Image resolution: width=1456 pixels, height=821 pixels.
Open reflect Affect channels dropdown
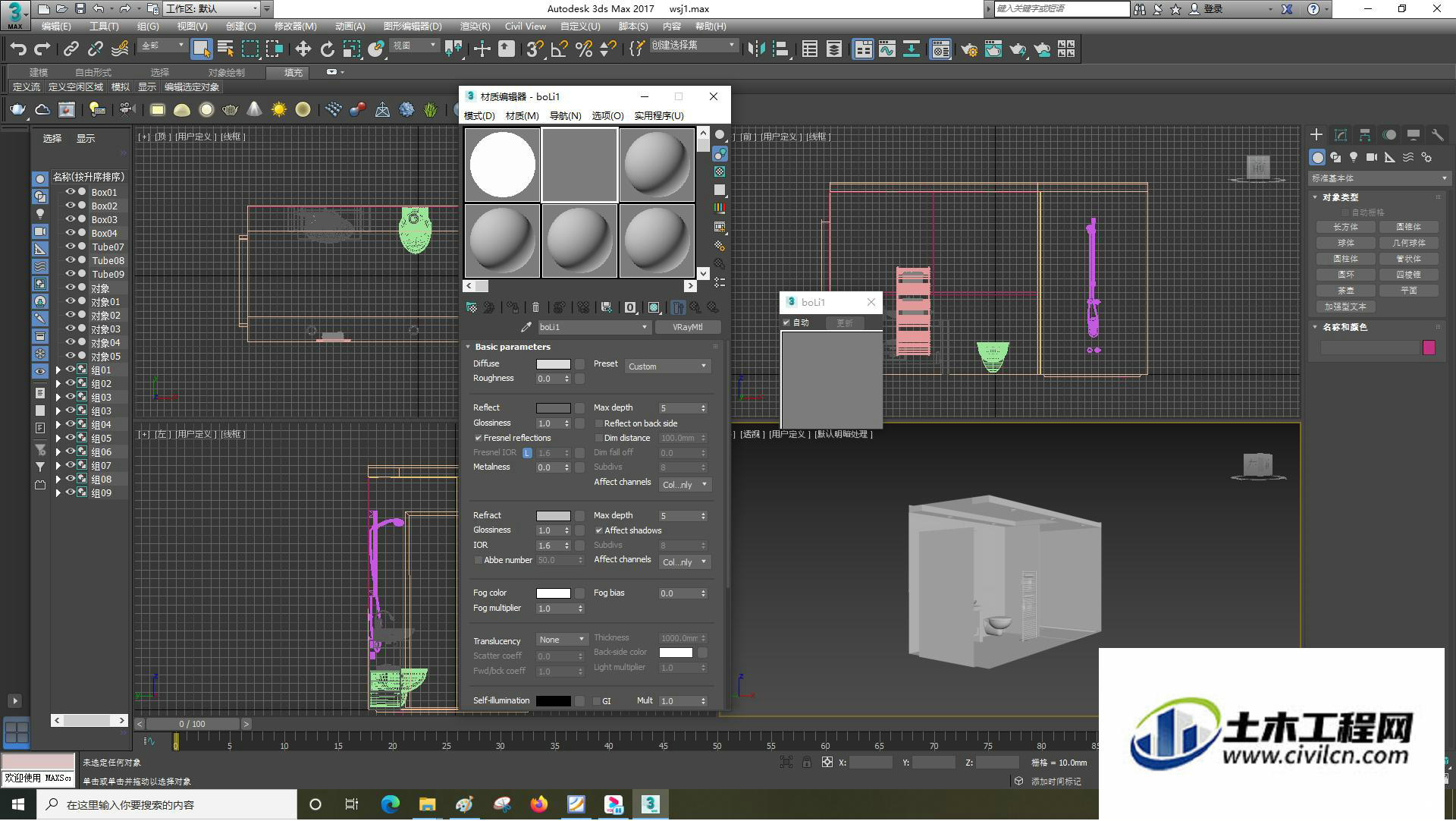[x=686, y=485]
